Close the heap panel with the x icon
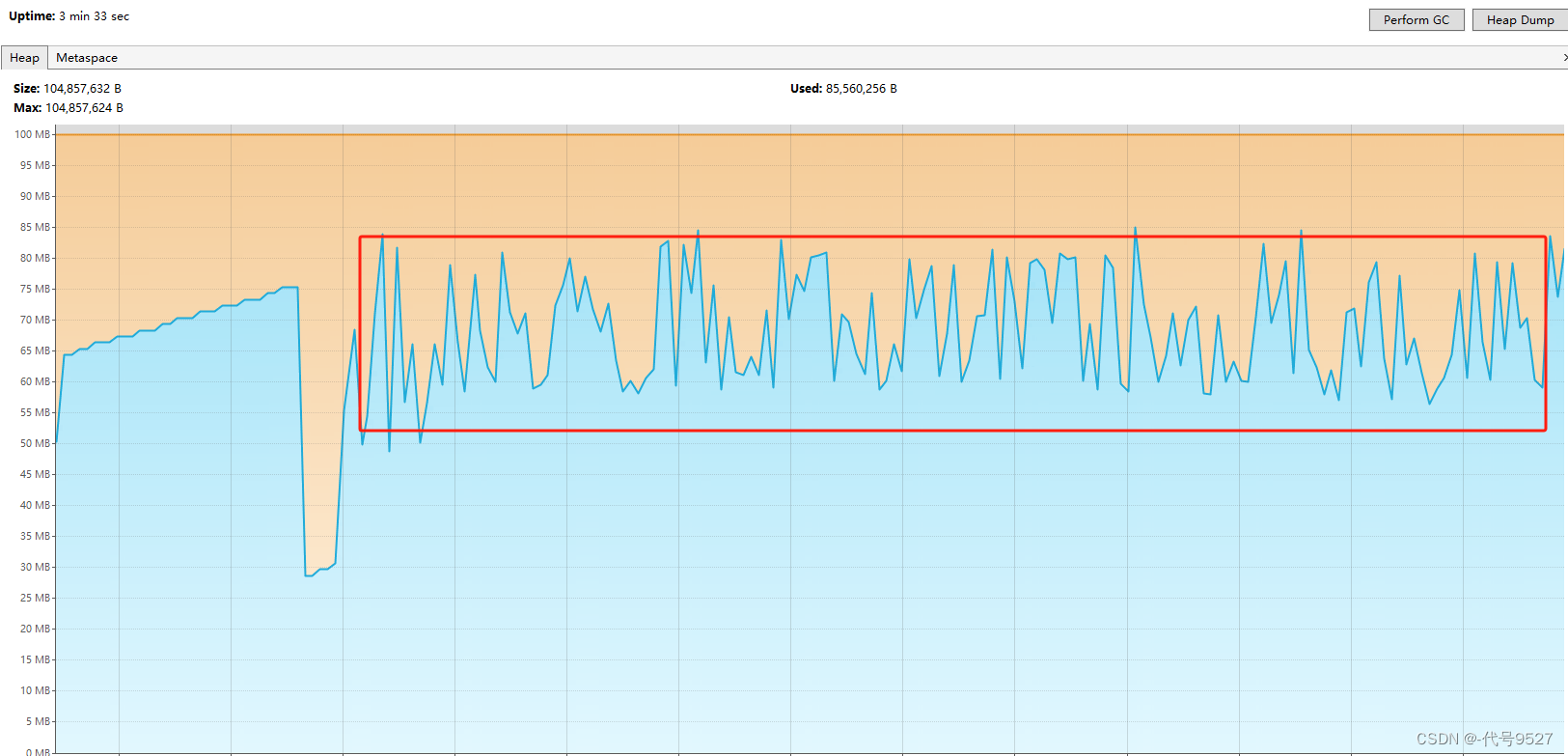 1564,58
